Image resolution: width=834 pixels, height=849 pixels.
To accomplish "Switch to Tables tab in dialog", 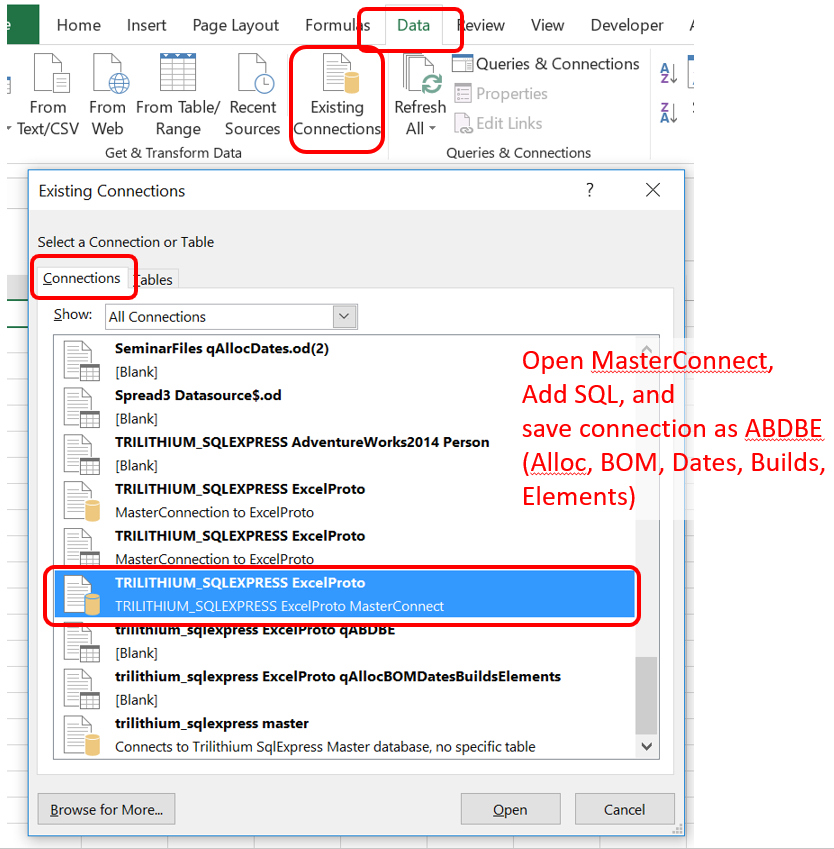I will pos(154,280).
